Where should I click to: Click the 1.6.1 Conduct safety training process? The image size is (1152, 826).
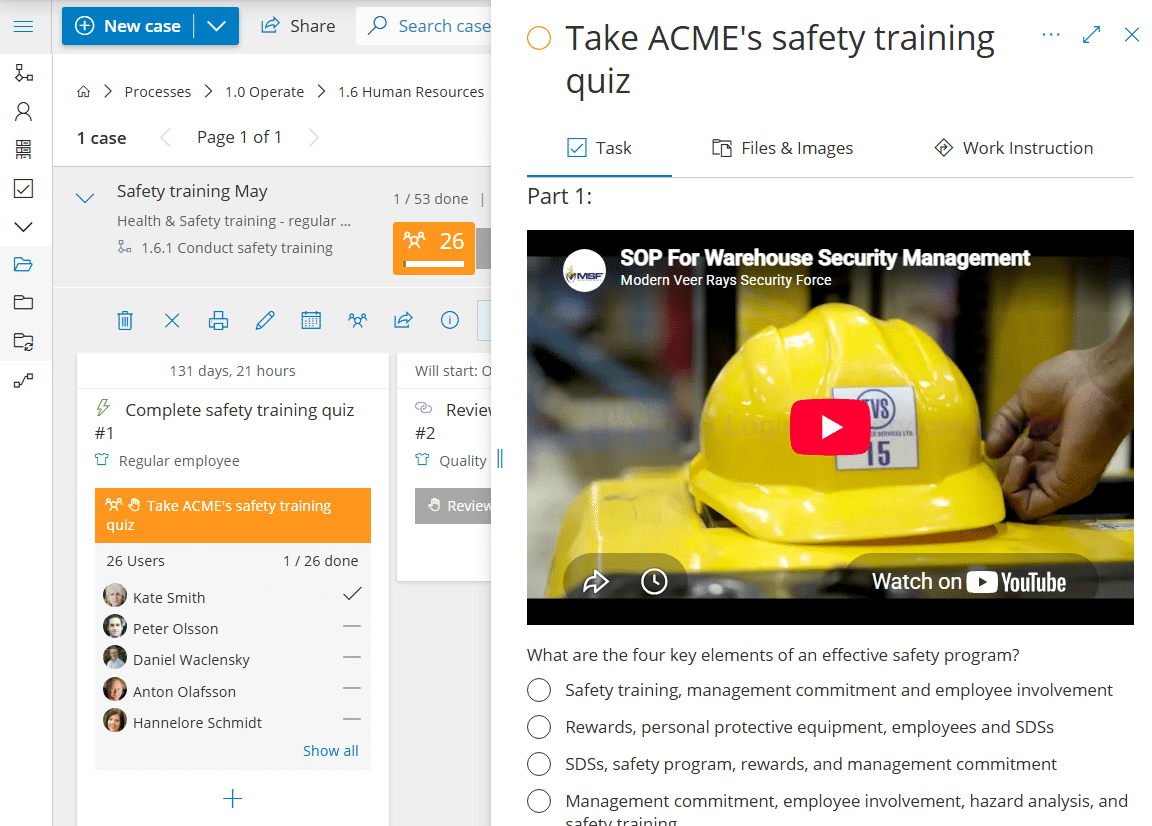pyautogui.click(x=237, y=248)
